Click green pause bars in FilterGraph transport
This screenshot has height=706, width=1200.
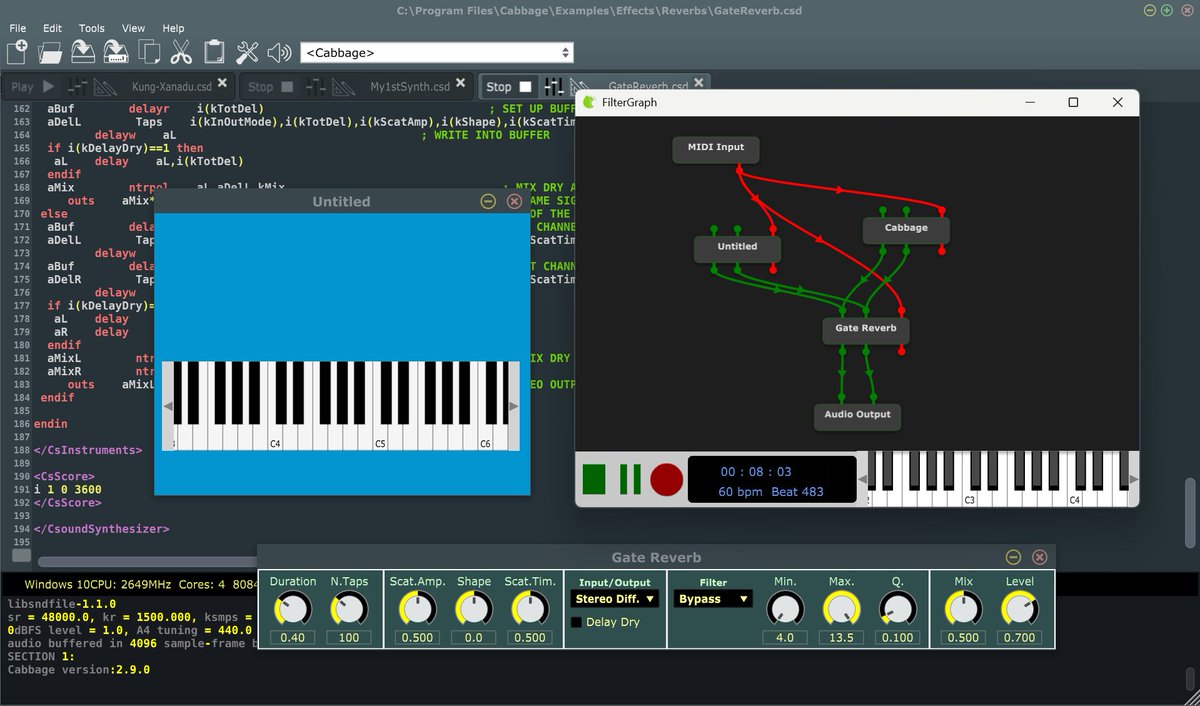click(630, 479)
